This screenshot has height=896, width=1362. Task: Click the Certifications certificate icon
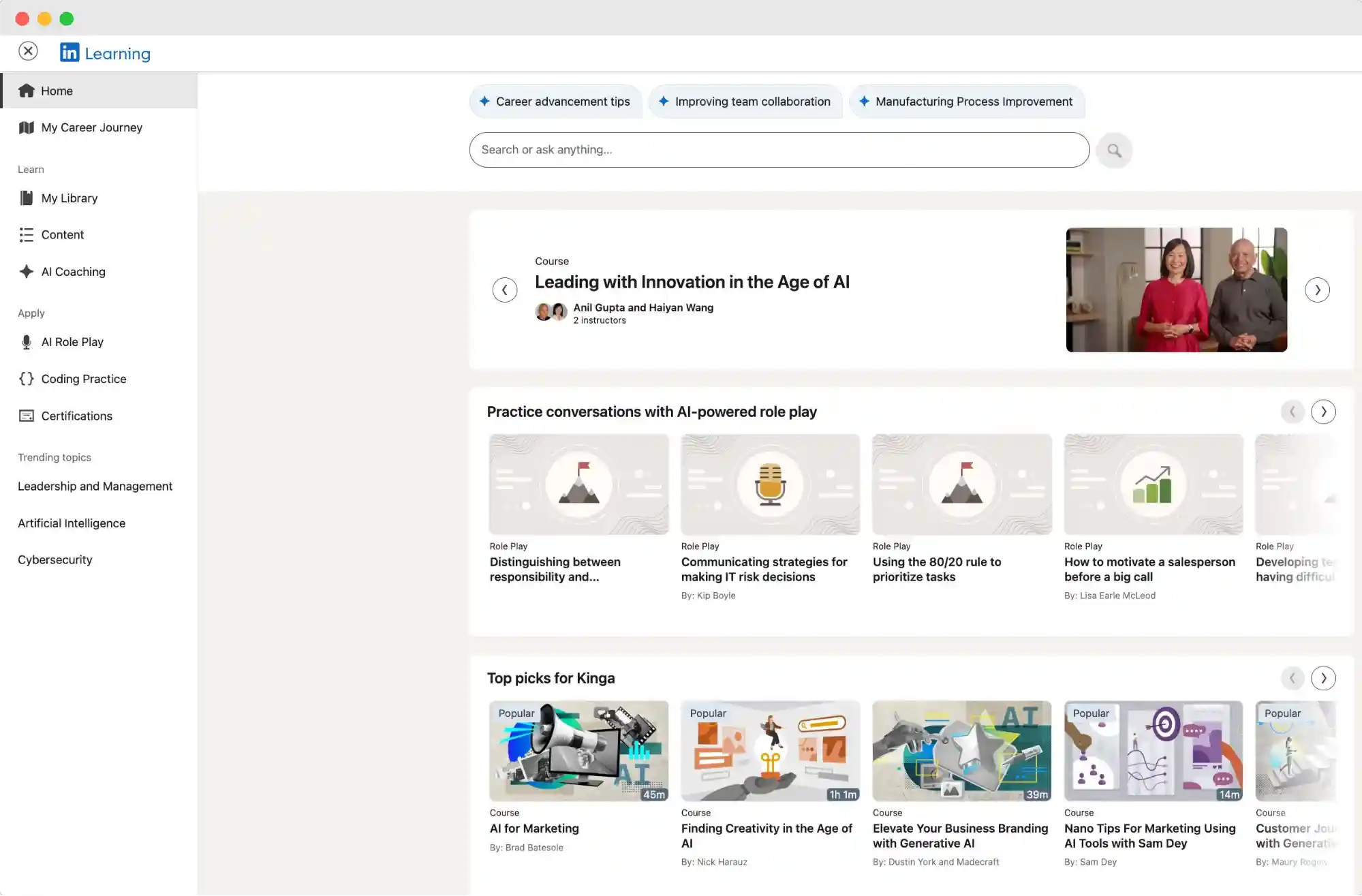click(27, 416)
